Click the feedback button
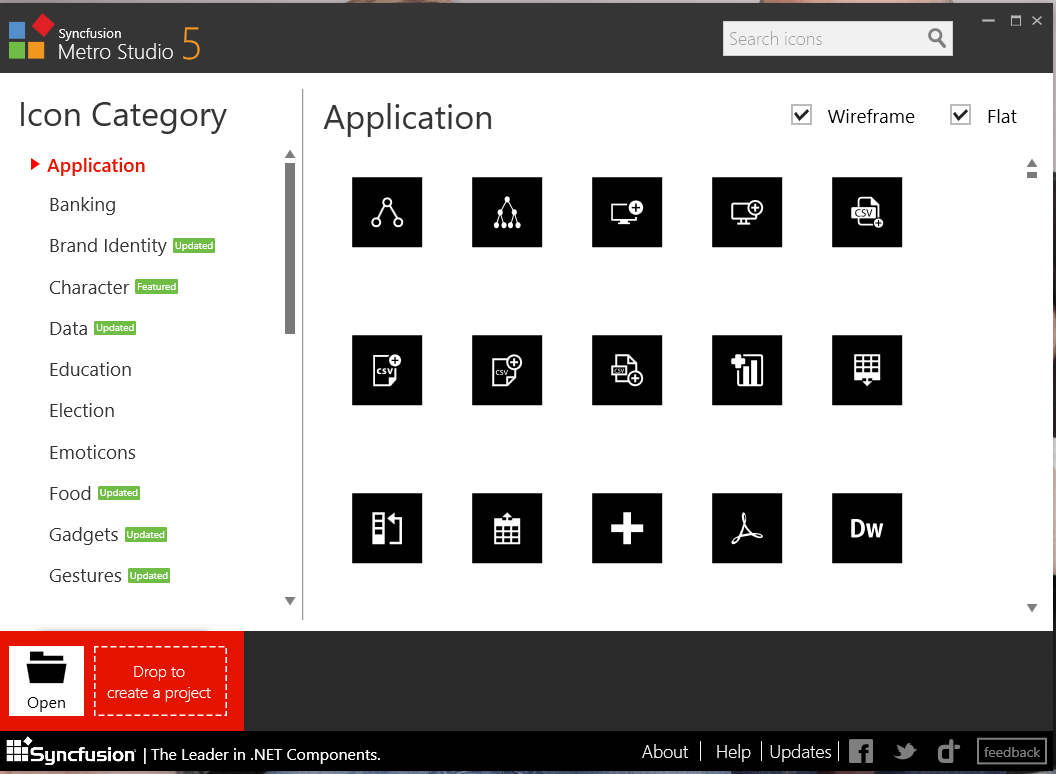The height and width of the screenshot is (774, 1056). click(1011, 752)
